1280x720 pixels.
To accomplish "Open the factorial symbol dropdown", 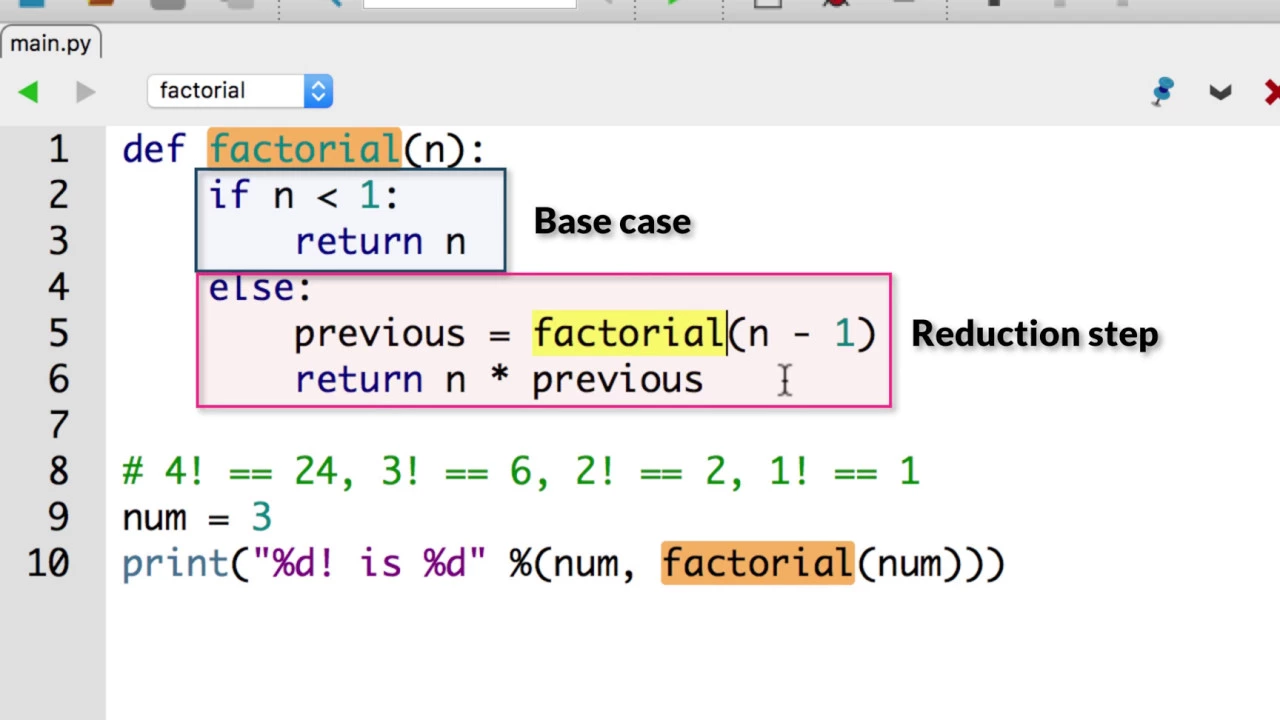I will click(x=240, y=91).
